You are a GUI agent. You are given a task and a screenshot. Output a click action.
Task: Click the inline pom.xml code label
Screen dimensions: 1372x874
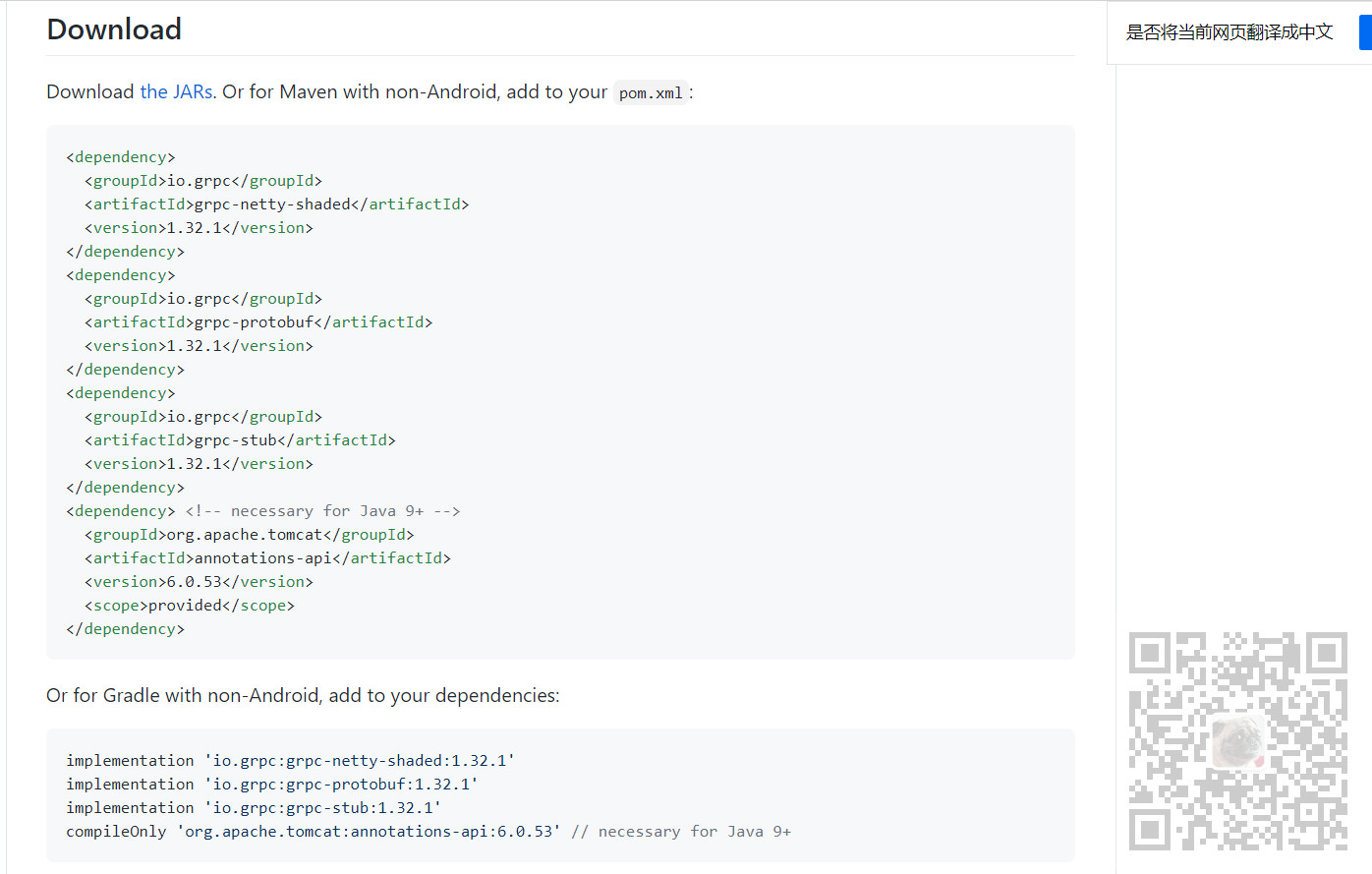point(651,92)
